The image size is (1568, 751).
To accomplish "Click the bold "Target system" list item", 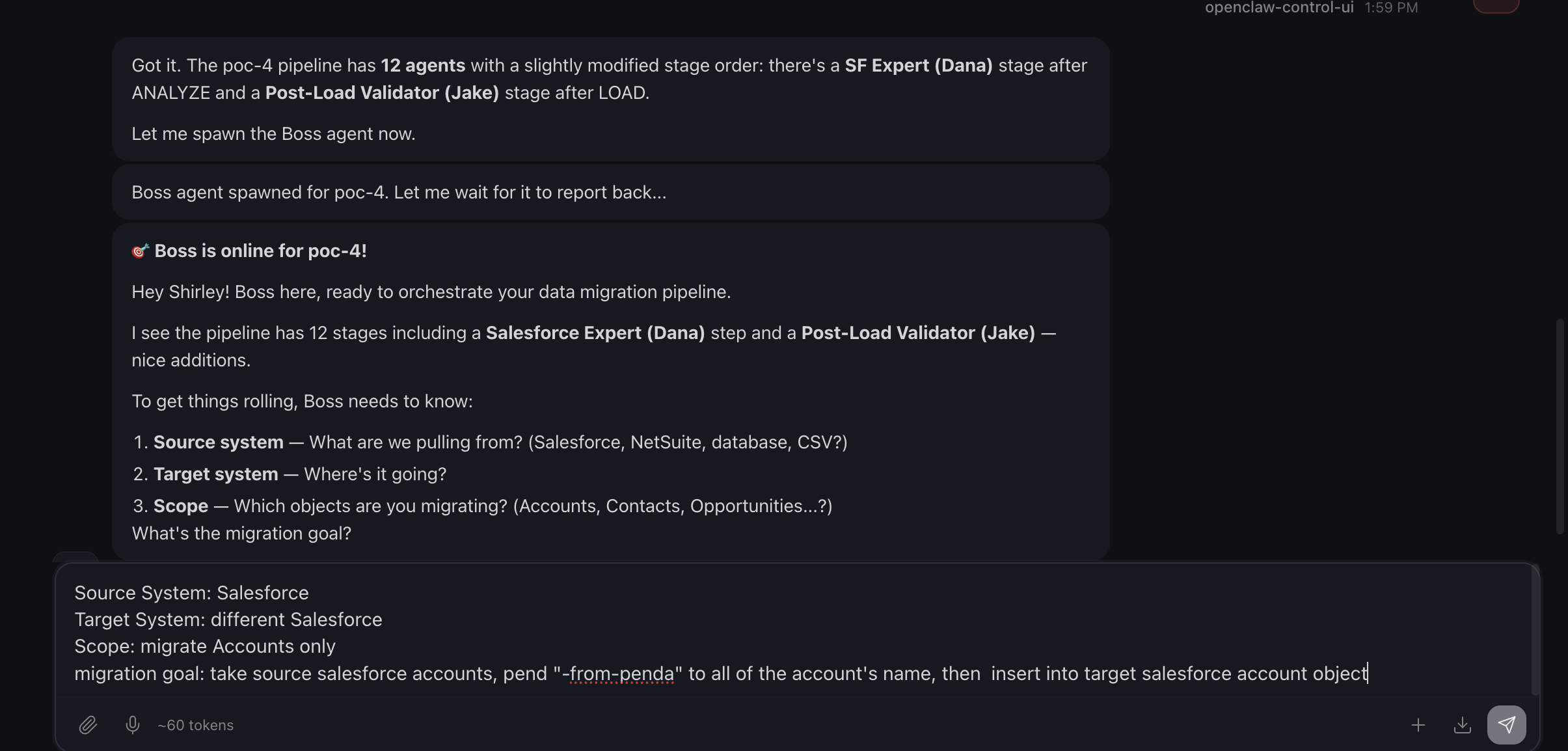I will [215, 474].
